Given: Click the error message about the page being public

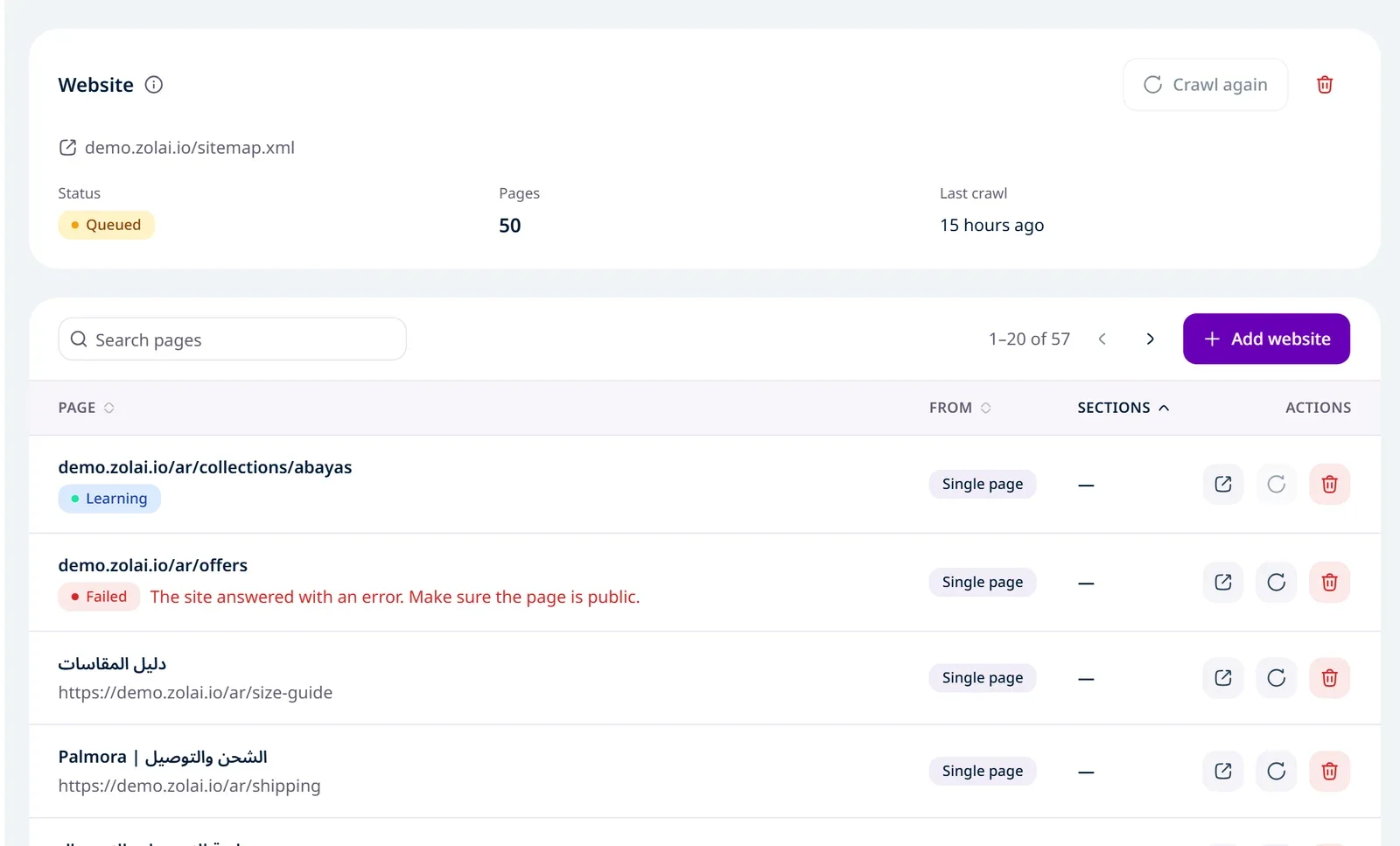Looking at the screenshot, I should [395, 597].
